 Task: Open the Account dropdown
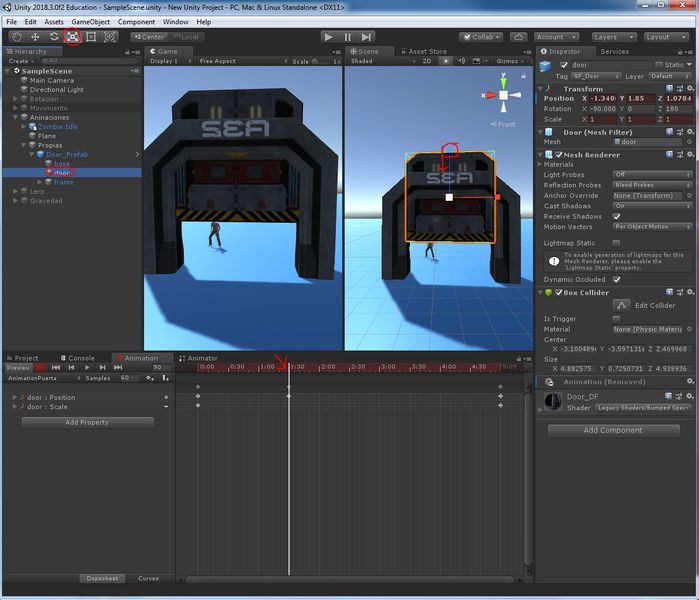pos(556,37)
